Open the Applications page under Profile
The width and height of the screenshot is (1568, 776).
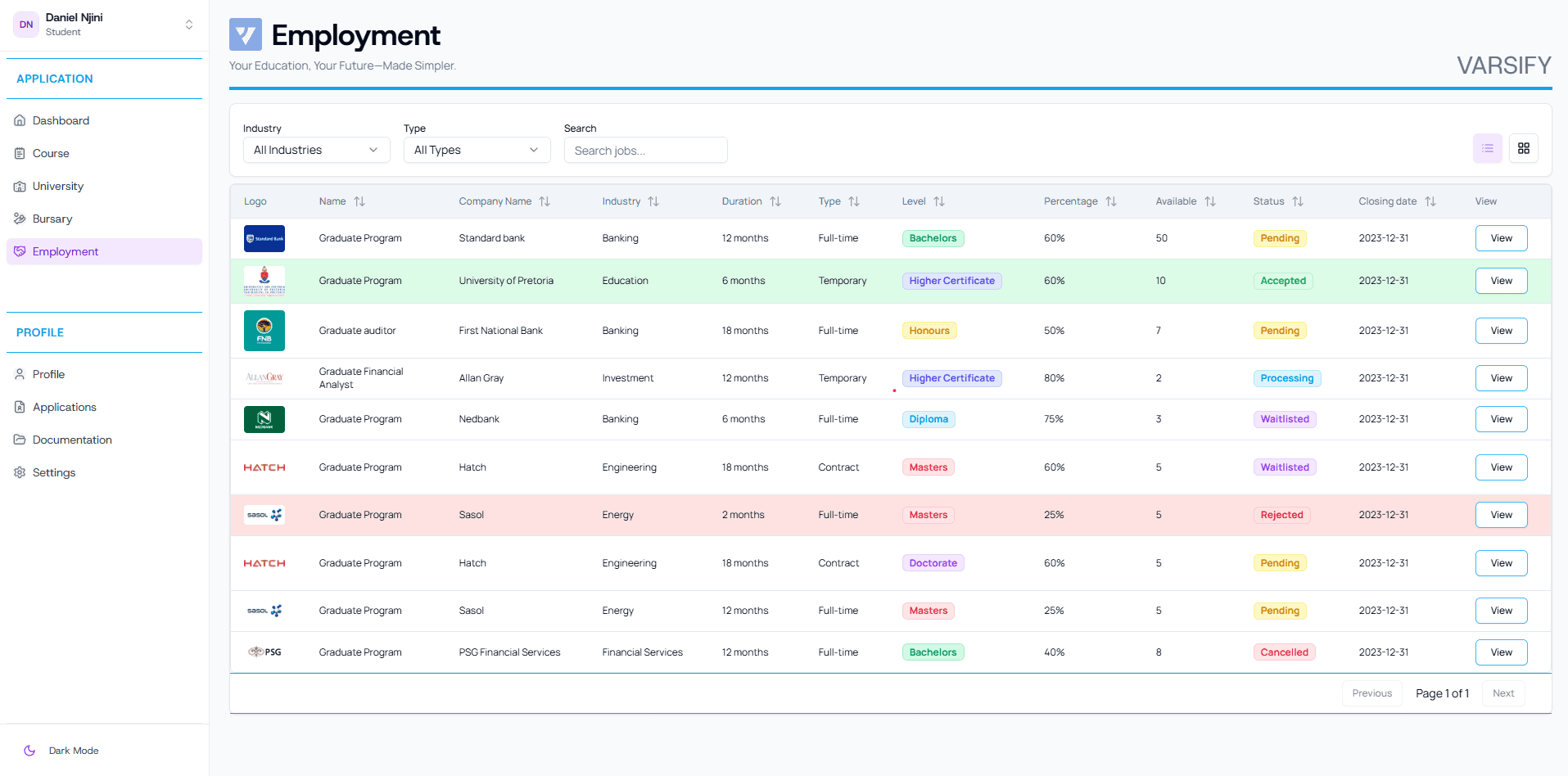pyautogui.click(x=64, y=407)
